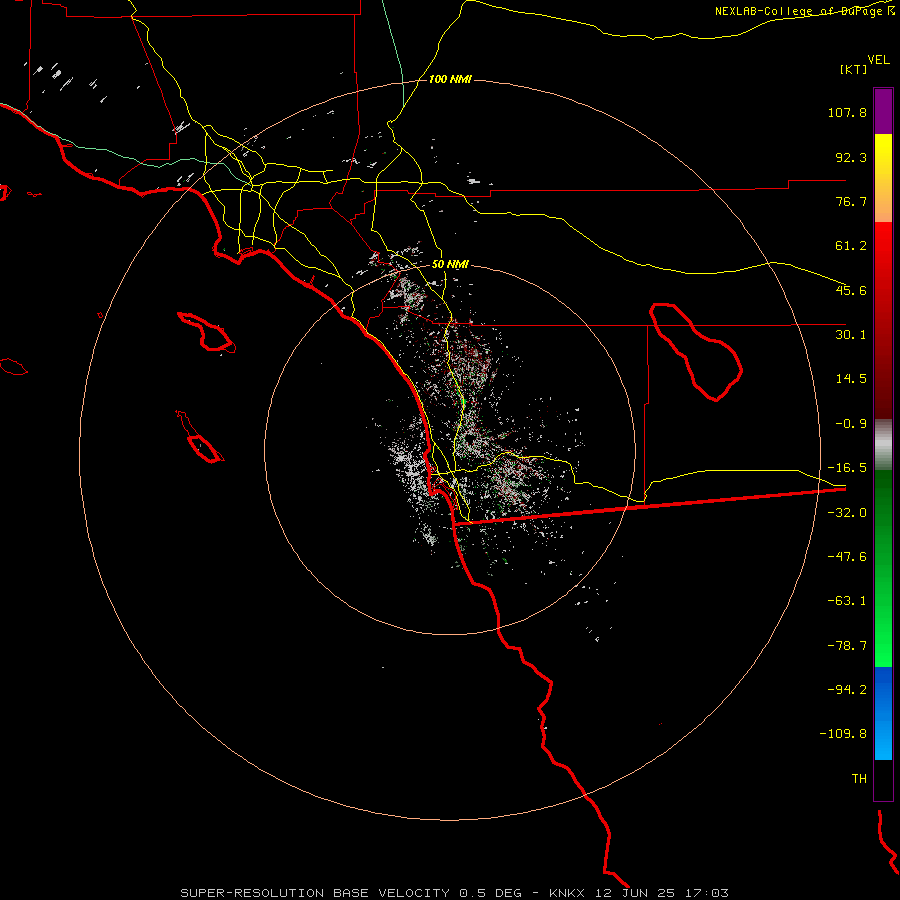Click the VEL legend title
900x900 pixels.
pos(878,59)
